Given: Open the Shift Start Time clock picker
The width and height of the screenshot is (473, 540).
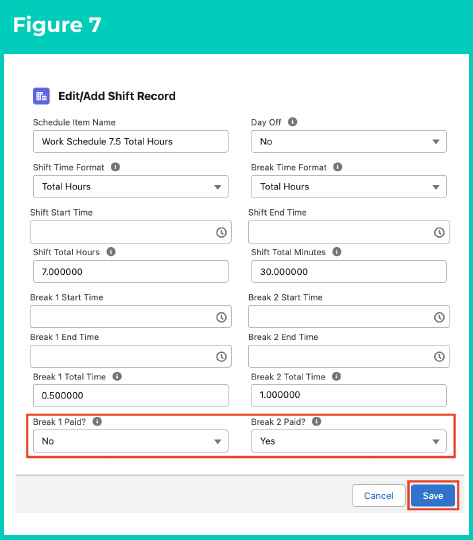Looking at the screenshot, I should pos(221,232).
